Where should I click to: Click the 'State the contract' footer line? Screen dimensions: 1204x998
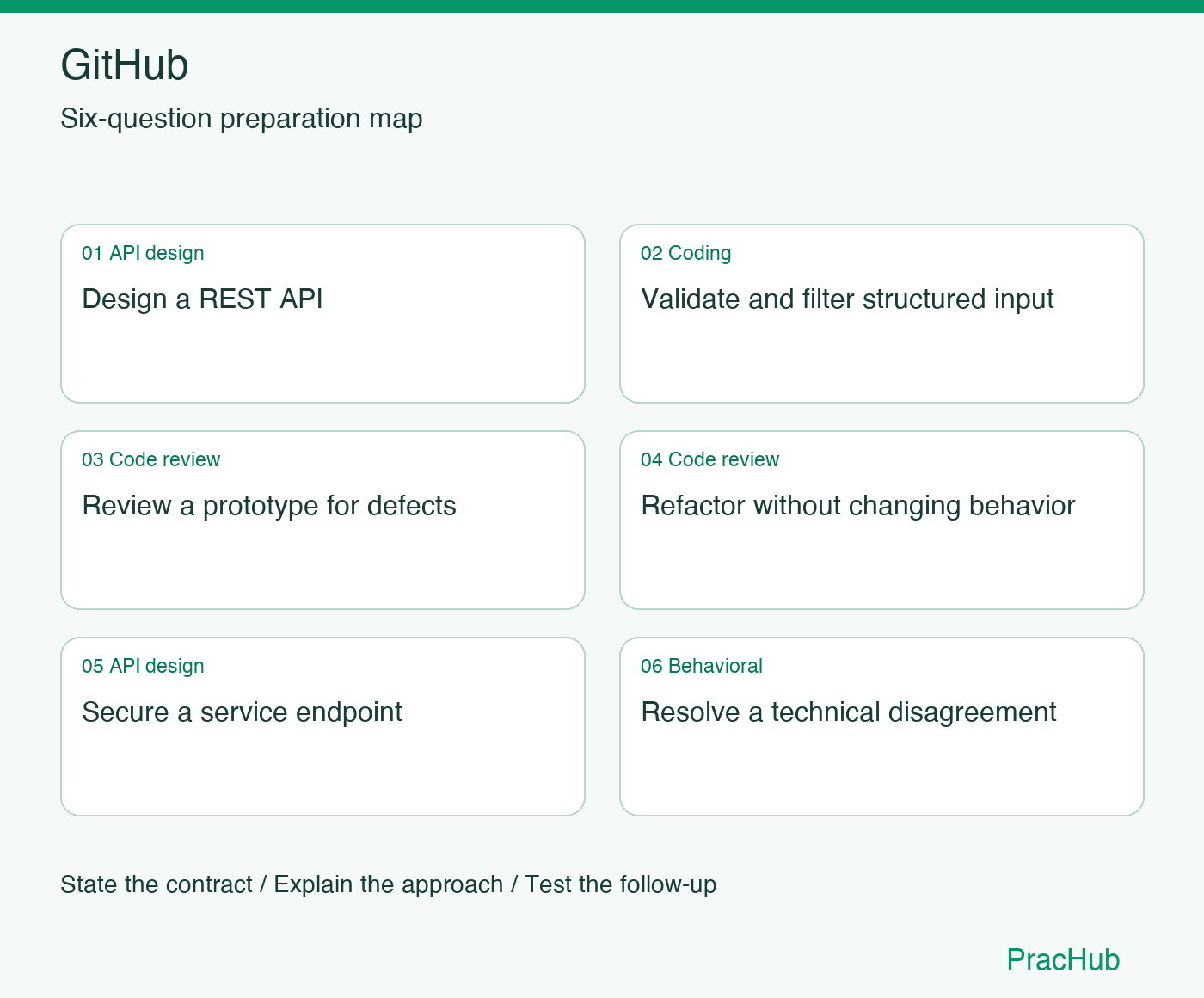tap(389, 884)
